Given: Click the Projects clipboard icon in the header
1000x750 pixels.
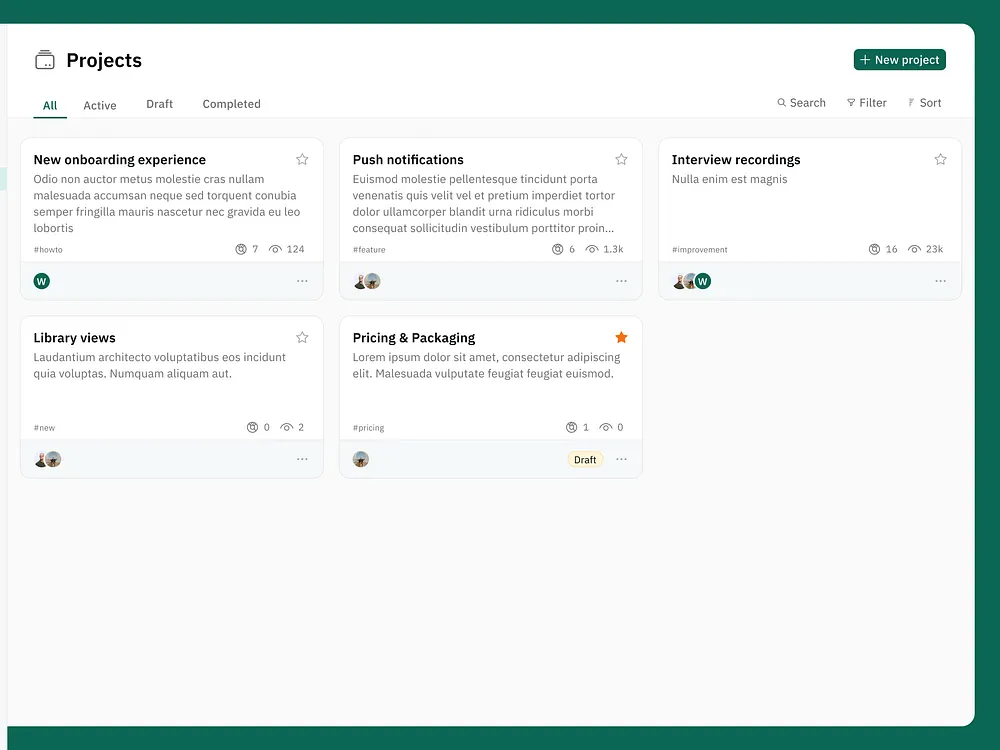Looking at the screenshot, I should [44, 59].
